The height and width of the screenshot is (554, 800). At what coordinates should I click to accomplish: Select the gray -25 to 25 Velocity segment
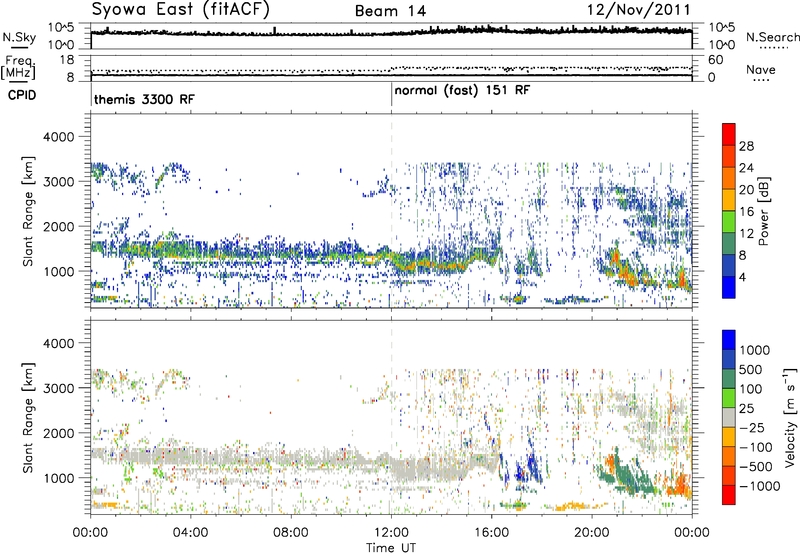coord(729,417)
